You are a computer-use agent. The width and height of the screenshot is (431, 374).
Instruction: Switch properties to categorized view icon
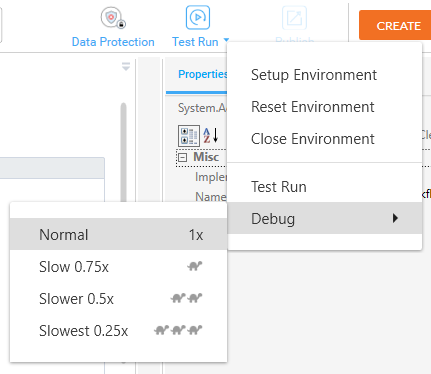pyautogui.click(x=189, y=136)
